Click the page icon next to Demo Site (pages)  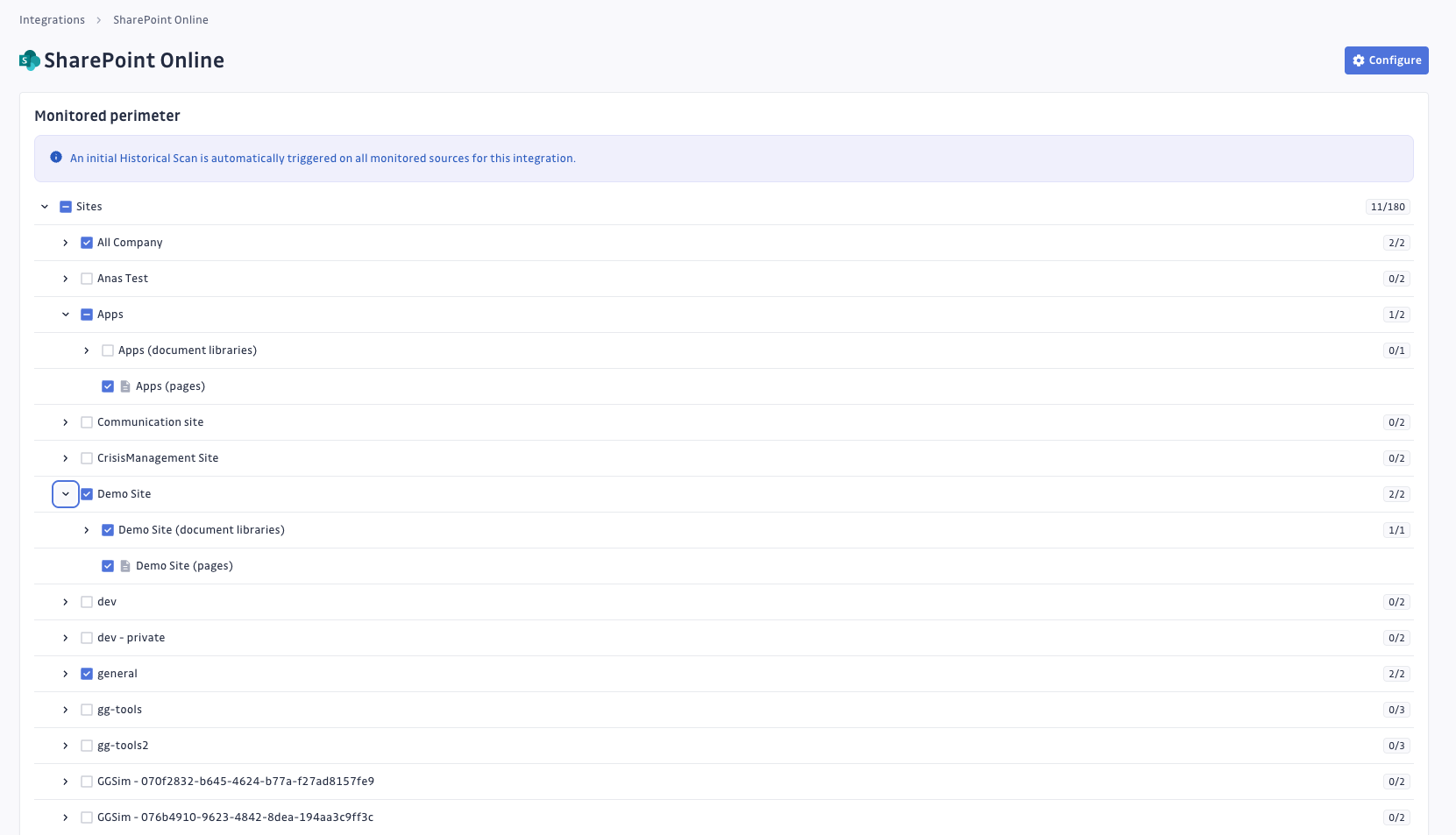point(125,566)
